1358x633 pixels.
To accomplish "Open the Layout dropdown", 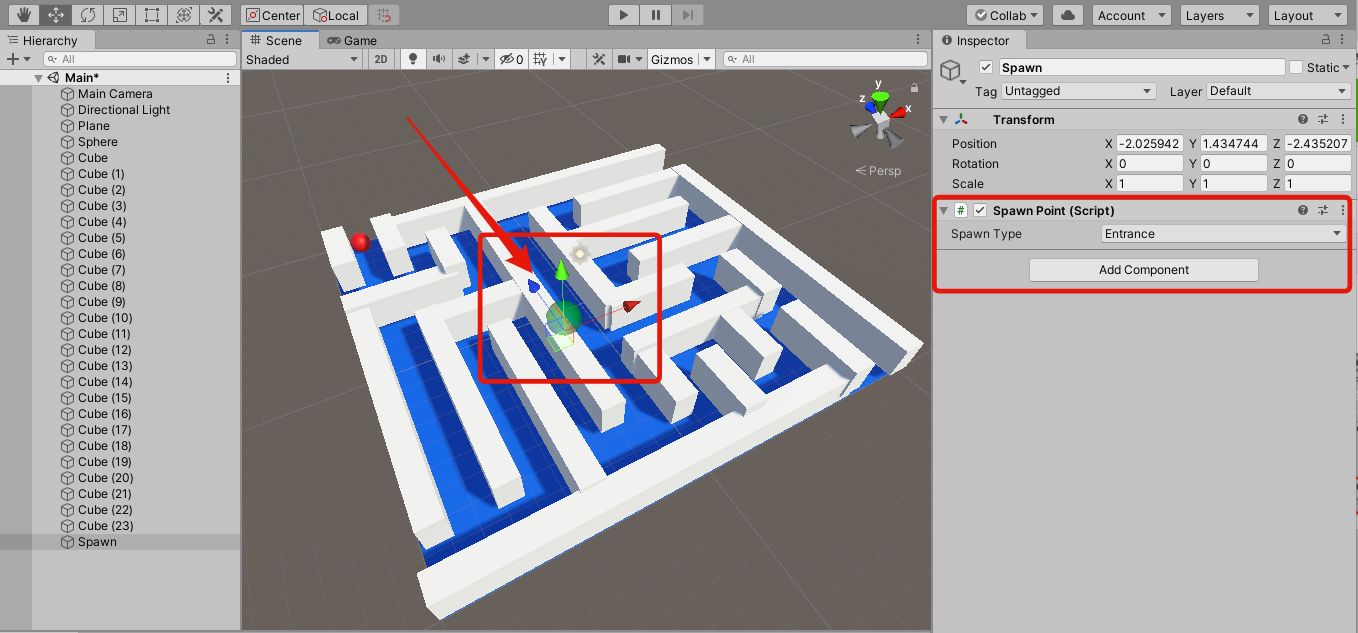I will (x=1308, y=15).
